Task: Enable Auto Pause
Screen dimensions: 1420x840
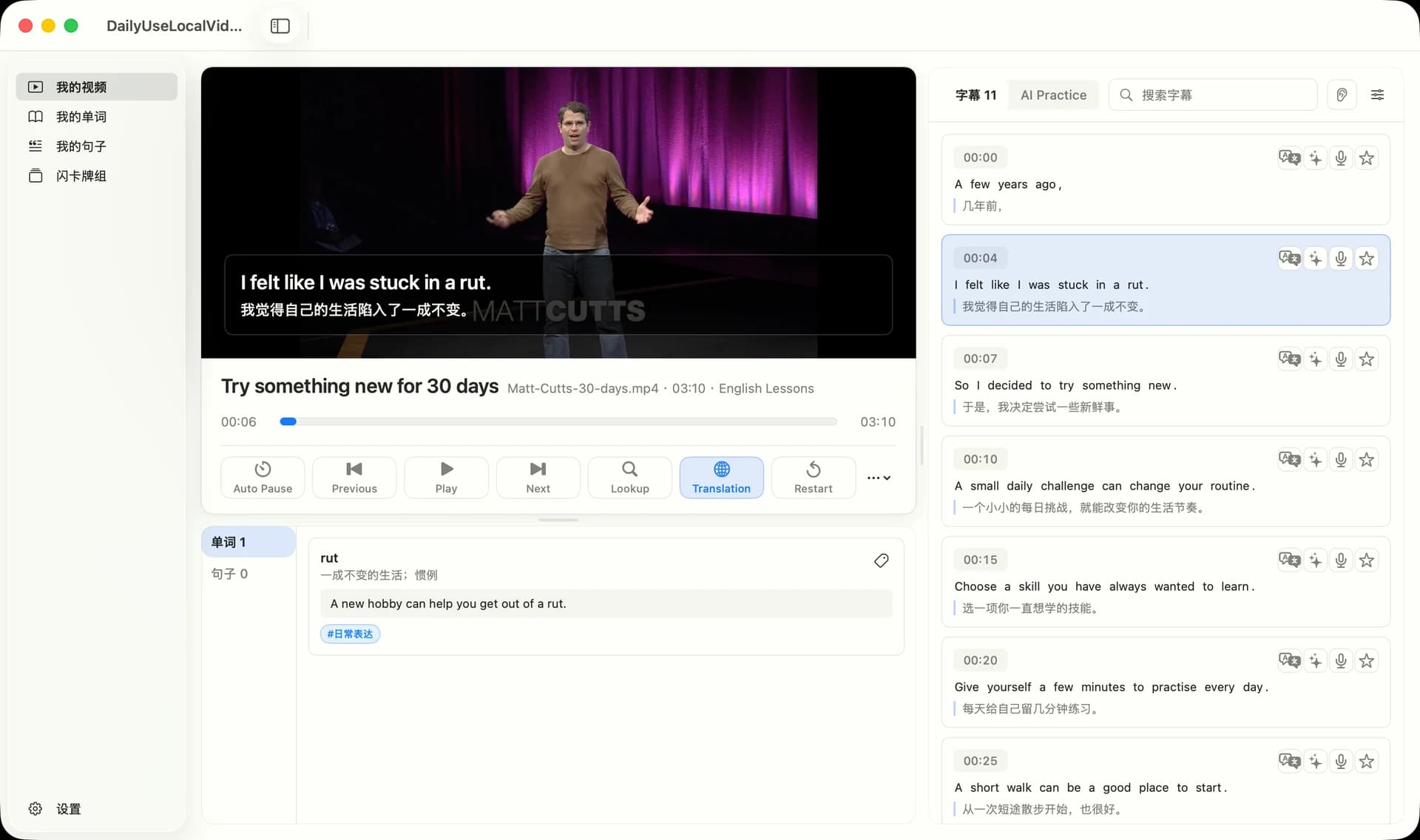Action: pos(263,478)
